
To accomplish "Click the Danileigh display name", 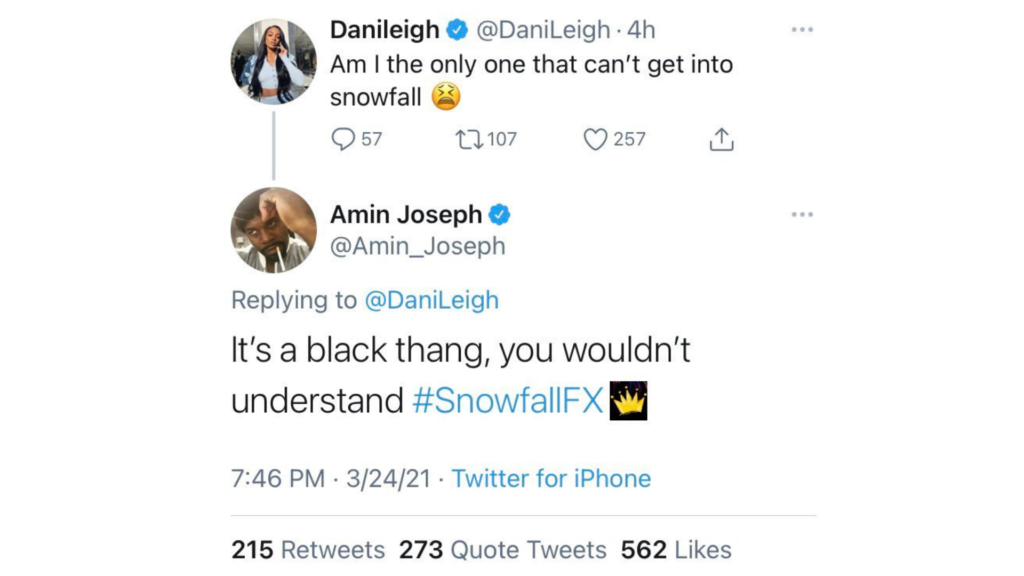I will (x=385, y=31).
